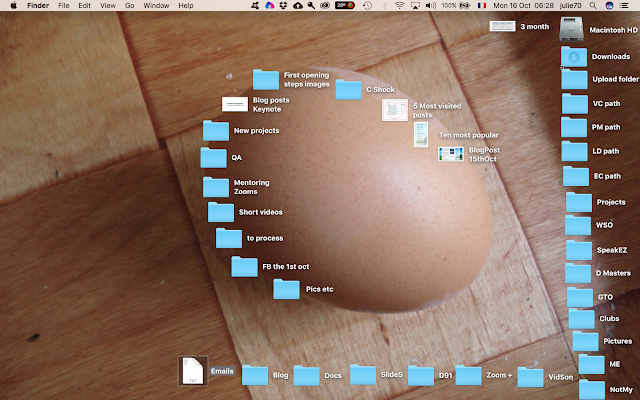Screen dimensions: 640x400
Task: Select the Docs folder
Action: [307, 376]
